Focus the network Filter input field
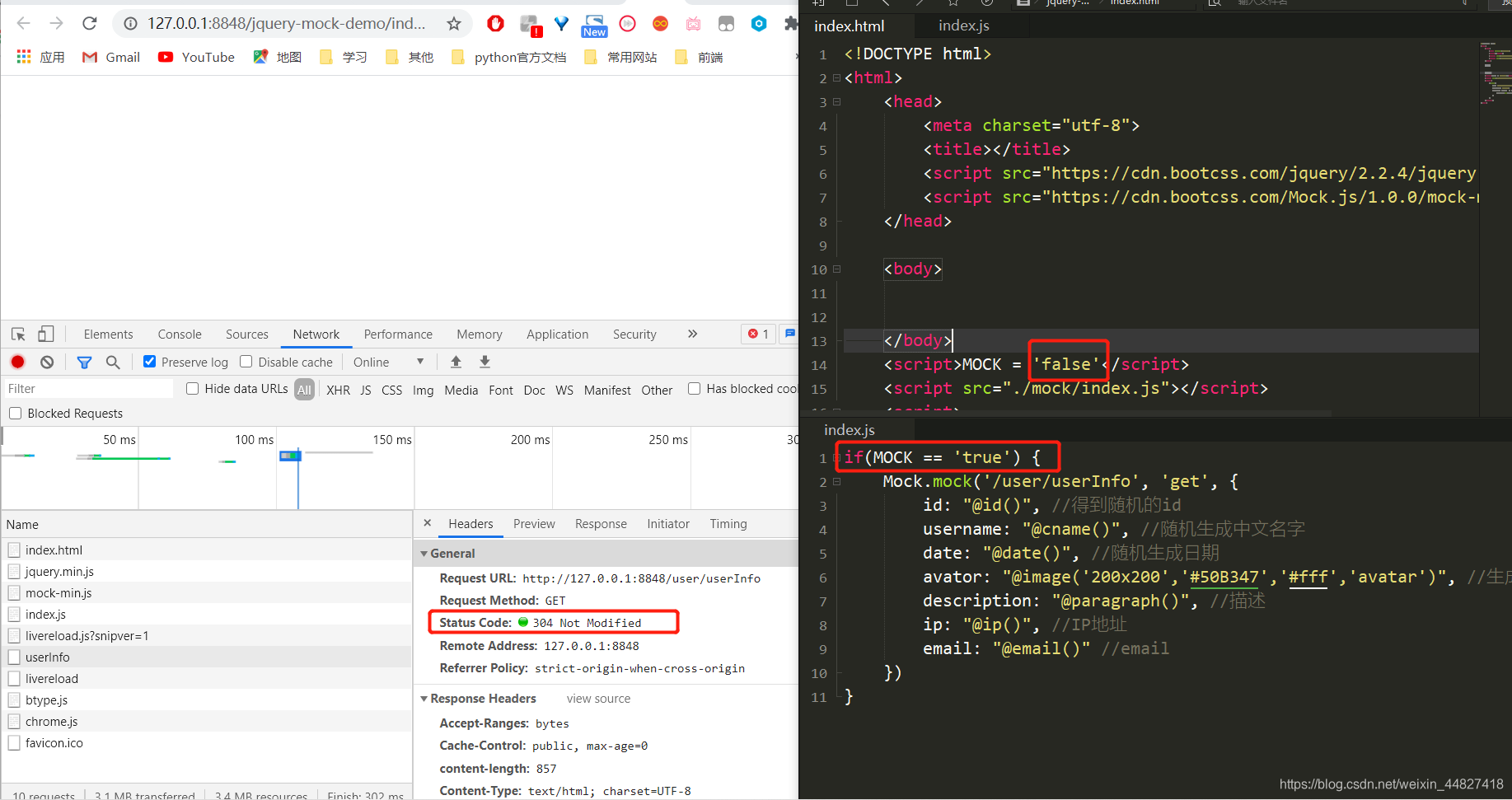 (89, 389)
